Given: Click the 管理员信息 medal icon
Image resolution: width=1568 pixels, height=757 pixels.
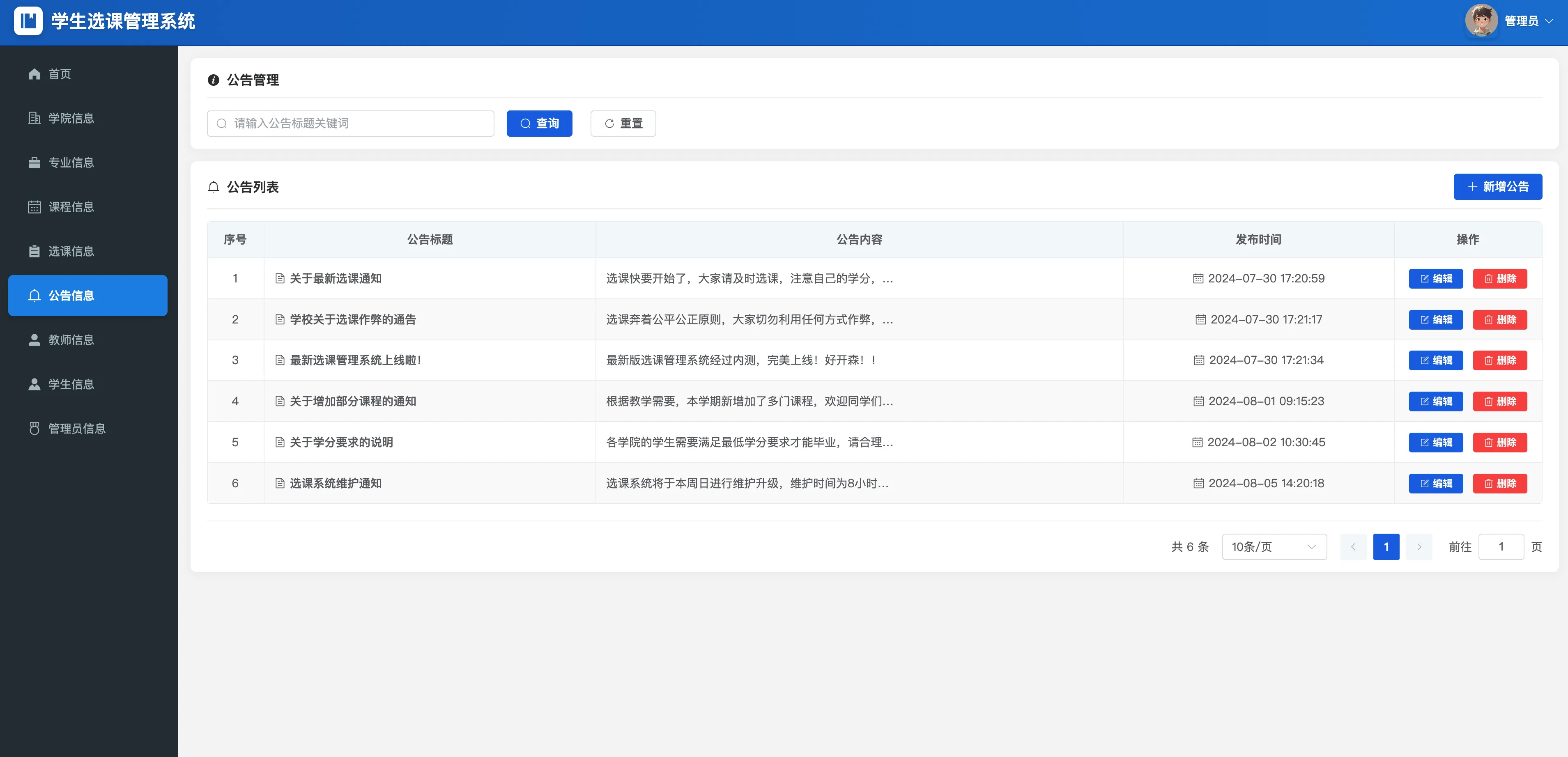Looking at the screenshot, I should tap(34, 429).
